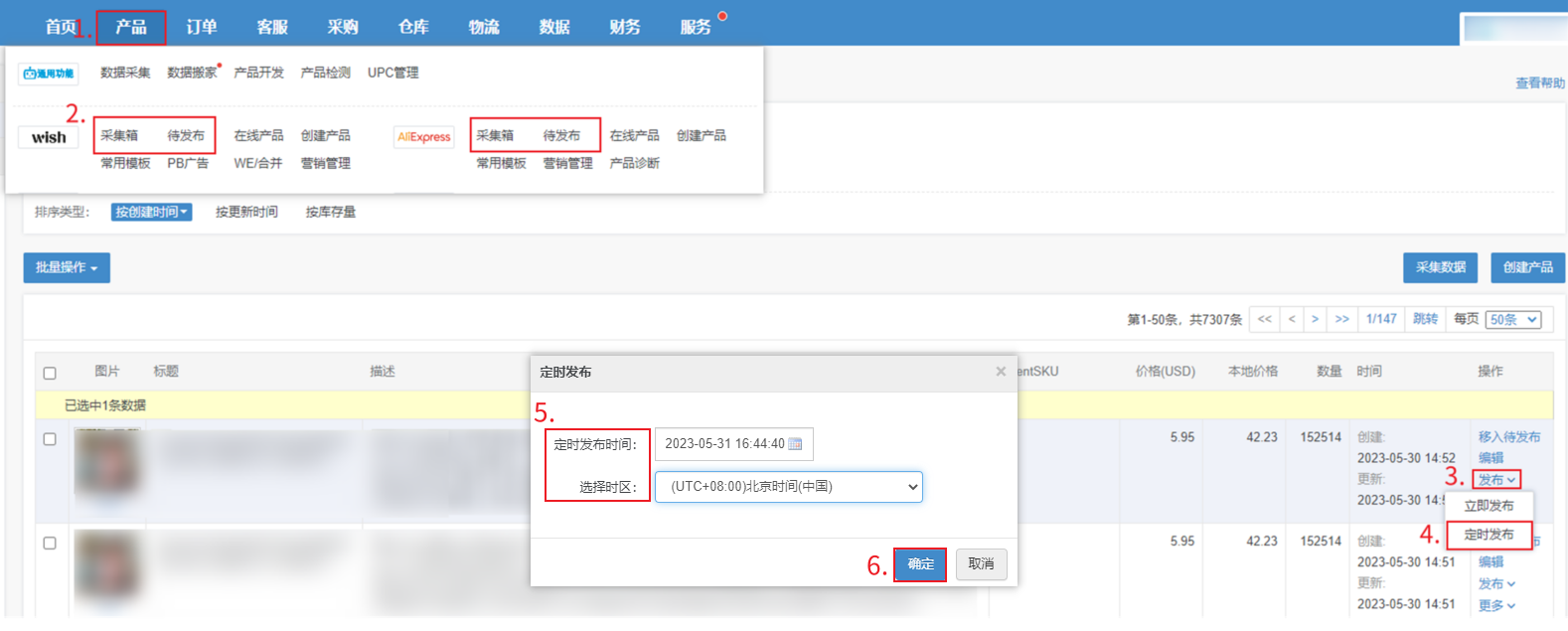Click product thumbnail in row created 14:52

pyautogui.click(x=108, y=465)
